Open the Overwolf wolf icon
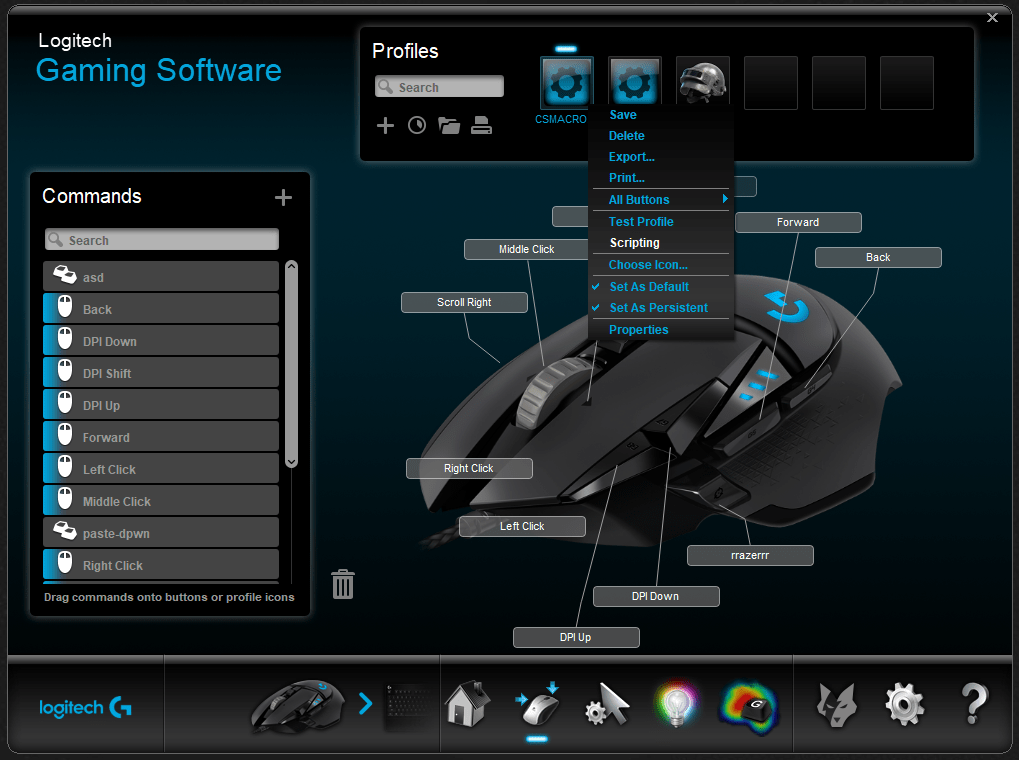Viewport: 1019px width, 760px height. [836, 705]
